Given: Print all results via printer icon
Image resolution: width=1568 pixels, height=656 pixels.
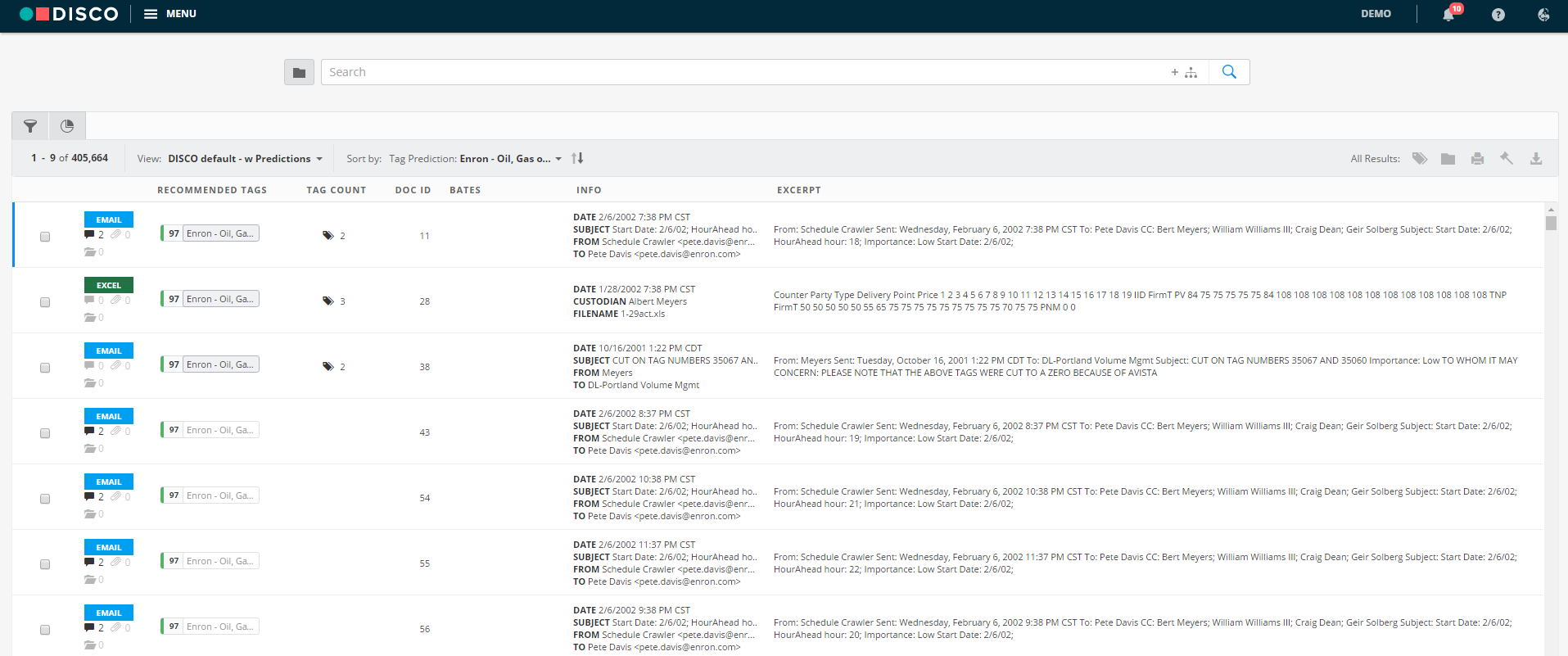Looking at the screenshot, I should 1477,158.
